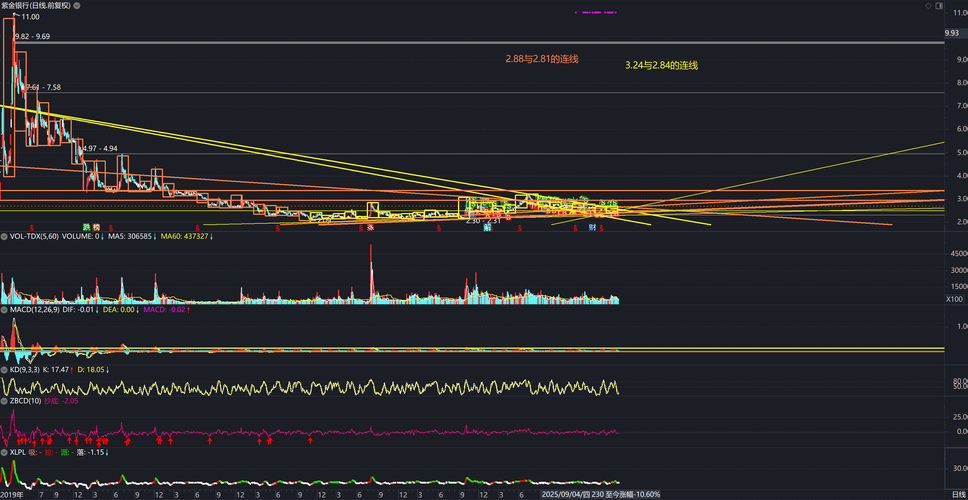This screenshot has height=500, width=968.
Task: Click the '7.61 - 7.58' gap label
Action: pyautogui.click(x=43, y=88)
